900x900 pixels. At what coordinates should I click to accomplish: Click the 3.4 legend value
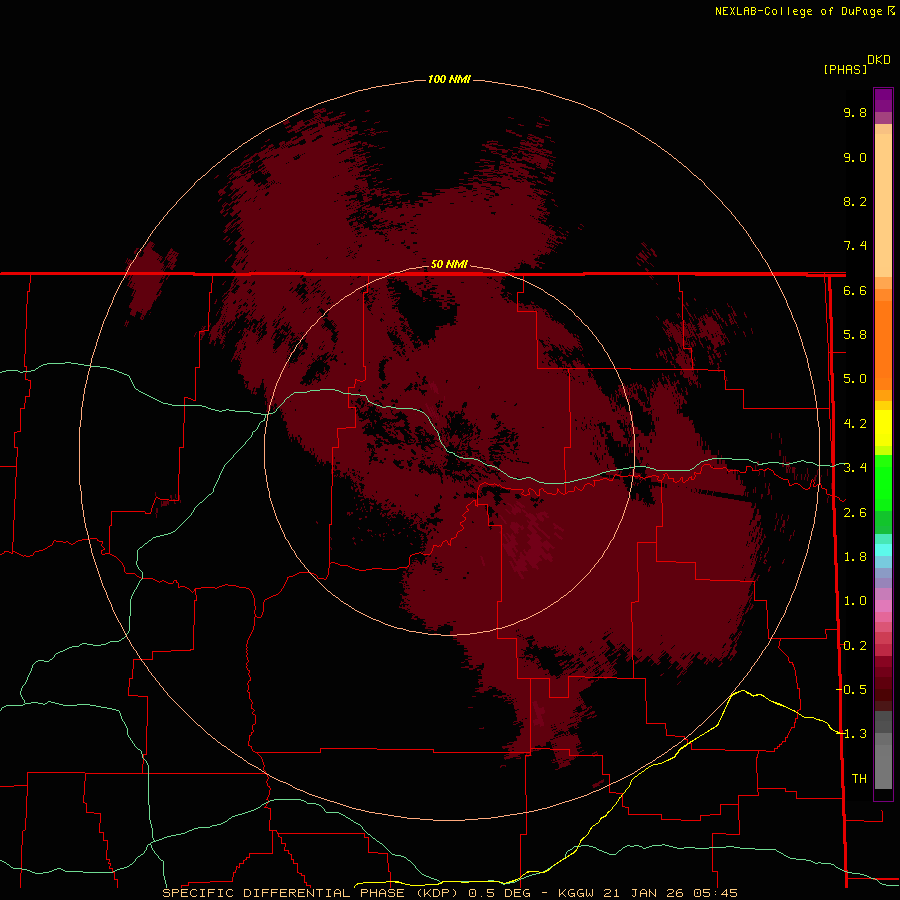855,468
